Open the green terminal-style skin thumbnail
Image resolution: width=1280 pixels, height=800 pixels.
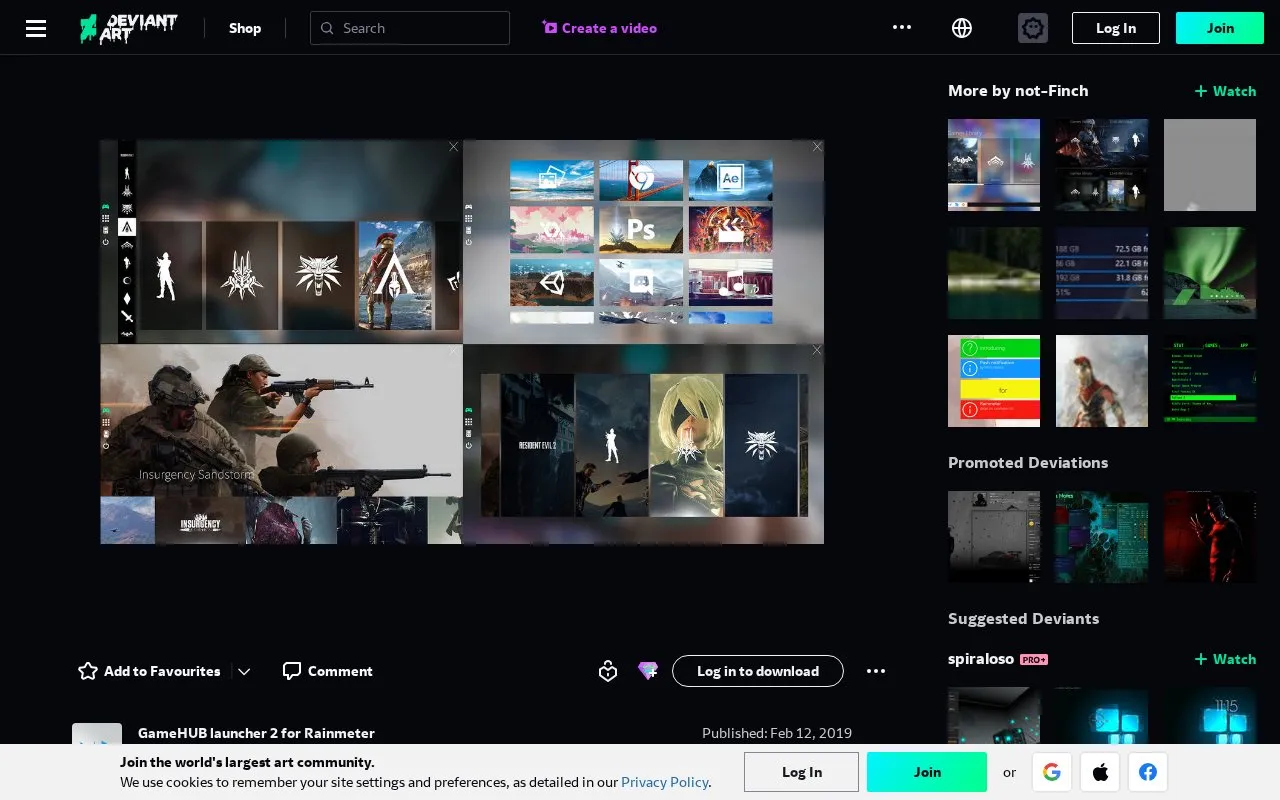point(1210,381)
